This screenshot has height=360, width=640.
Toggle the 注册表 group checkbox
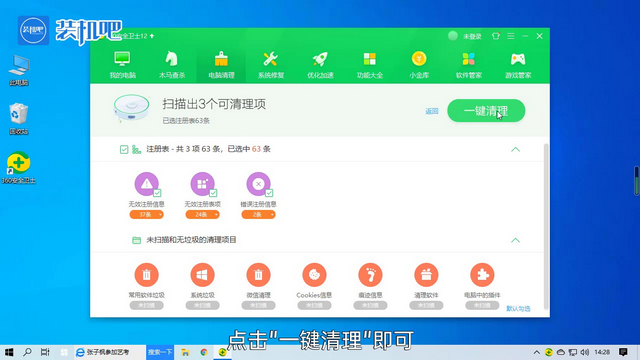(x=124, y=149)
